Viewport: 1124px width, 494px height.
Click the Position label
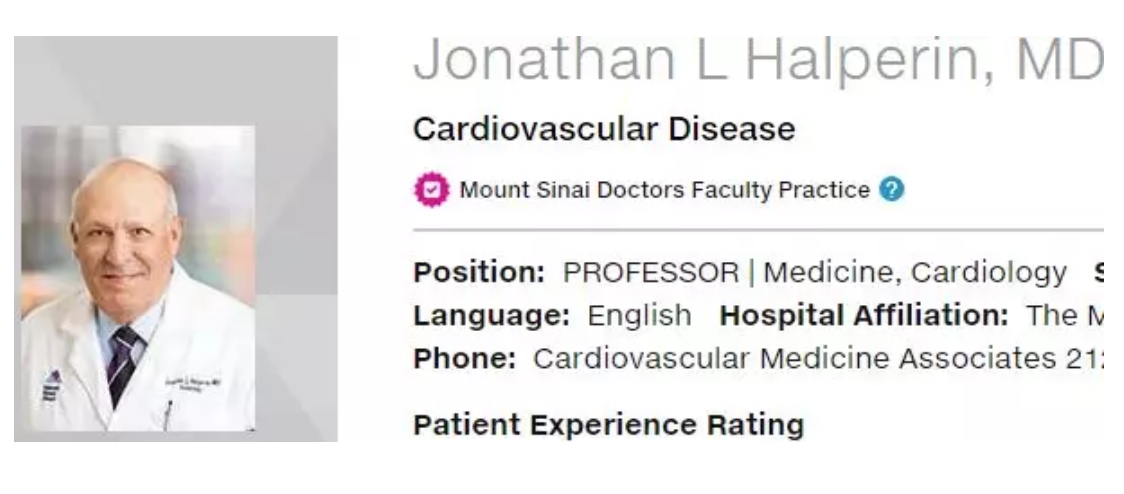tap(480, 272)
